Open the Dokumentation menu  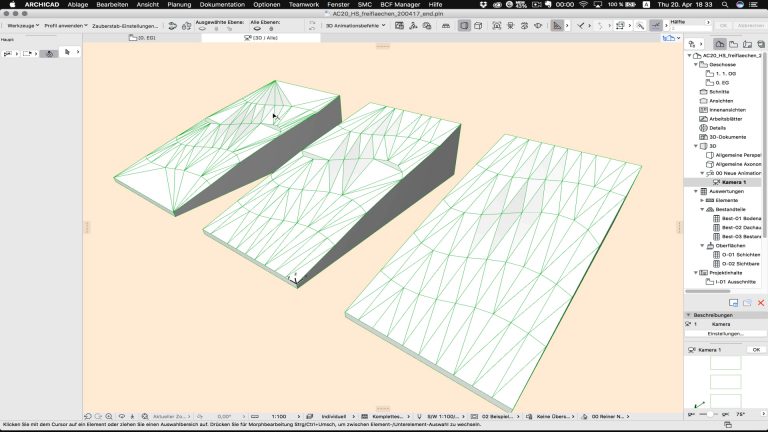221,5
